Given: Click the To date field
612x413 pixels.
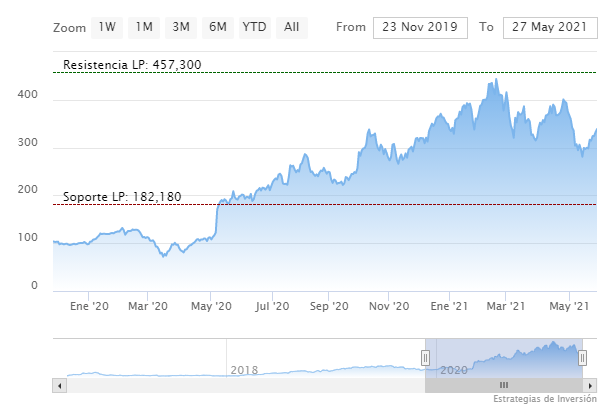Looking at the screenshot, I should tap(550, 27).
